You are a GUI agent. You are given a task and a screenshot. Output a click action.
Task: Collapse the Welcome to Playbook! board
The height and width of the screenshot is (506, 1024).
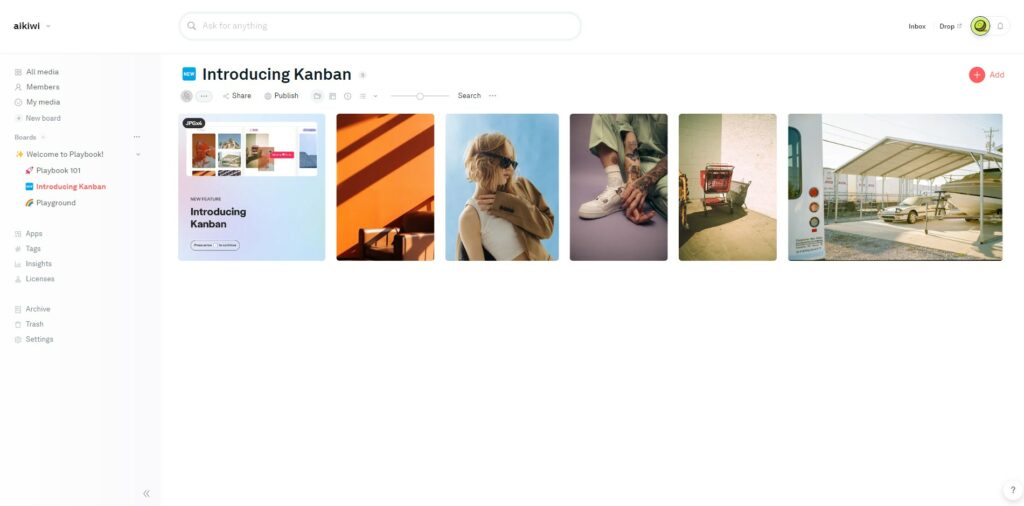point(138,155)
